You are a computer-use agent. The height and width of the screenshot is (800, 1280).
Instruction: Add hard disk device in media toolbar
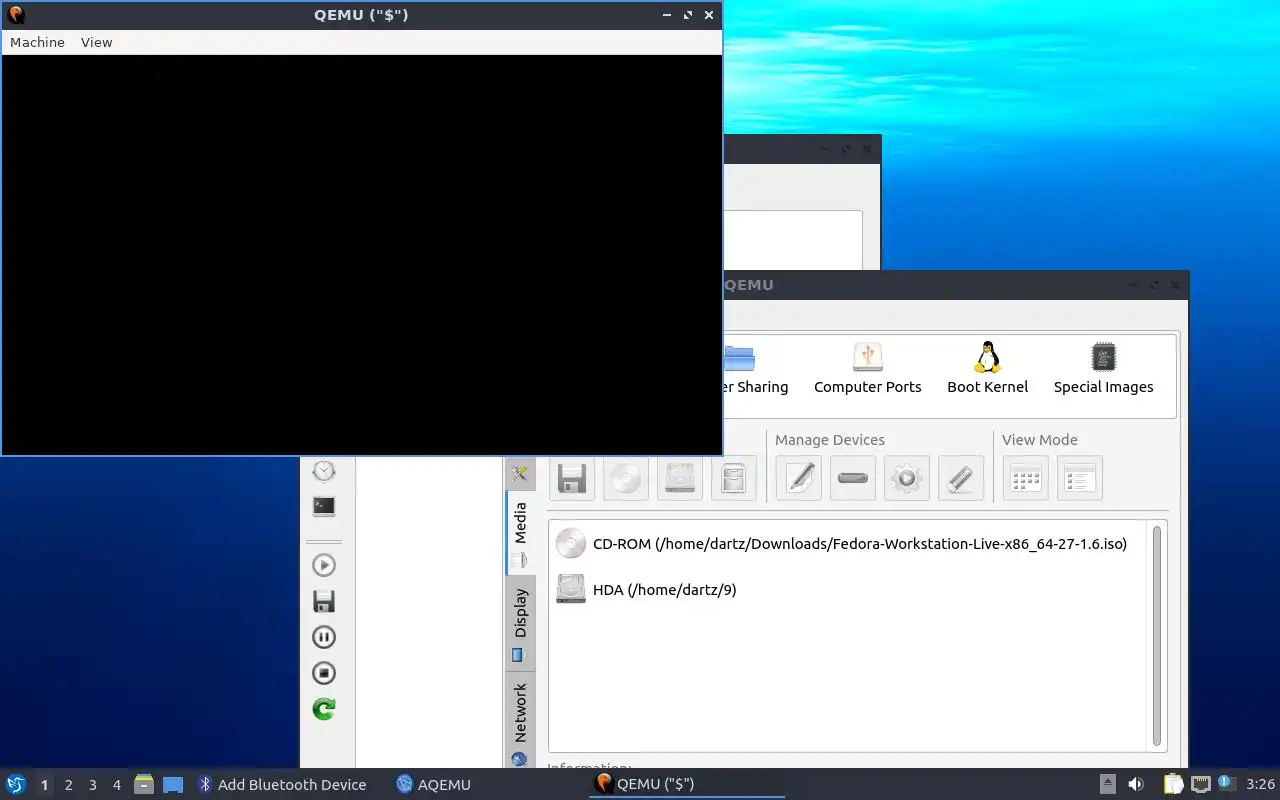[680, 478]
